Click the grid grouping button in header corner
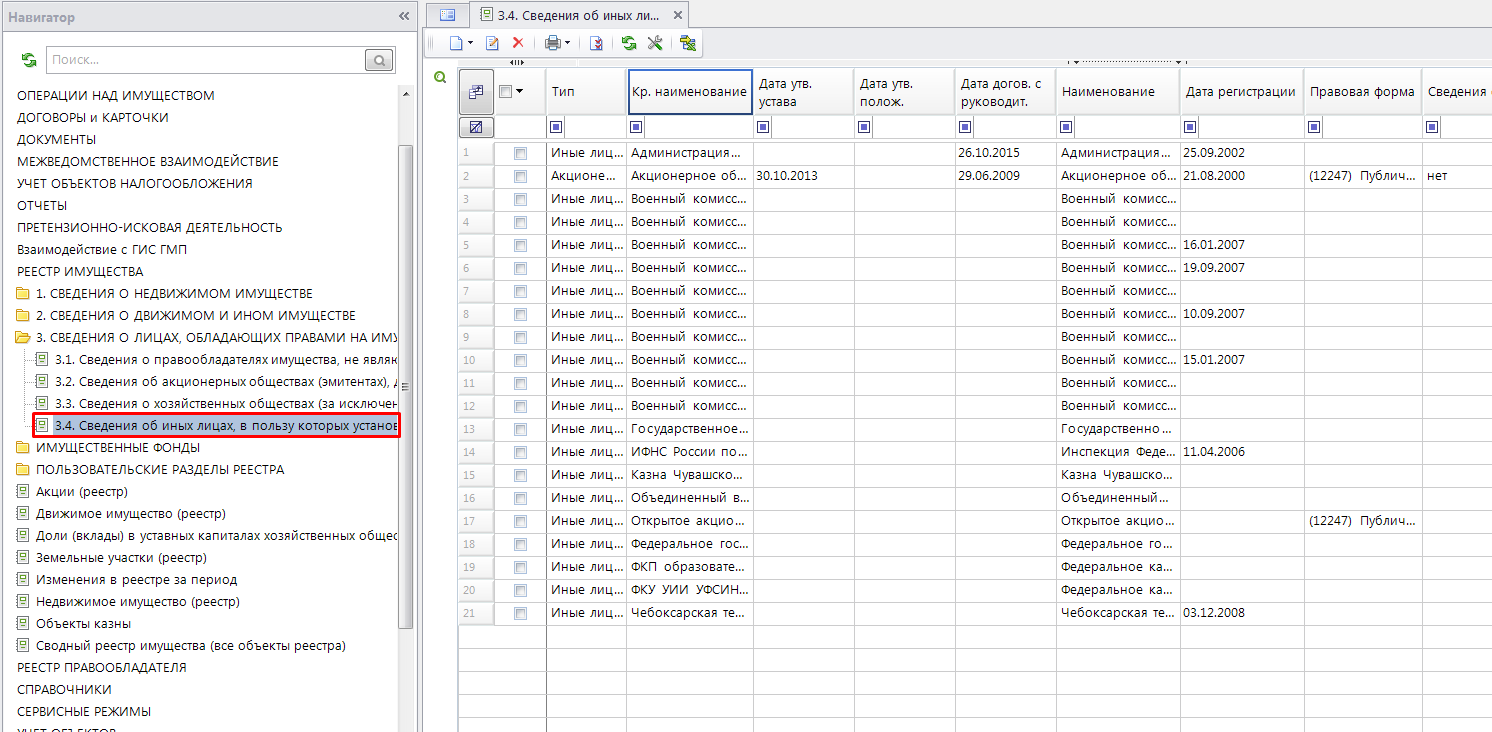 pos(476,92)
